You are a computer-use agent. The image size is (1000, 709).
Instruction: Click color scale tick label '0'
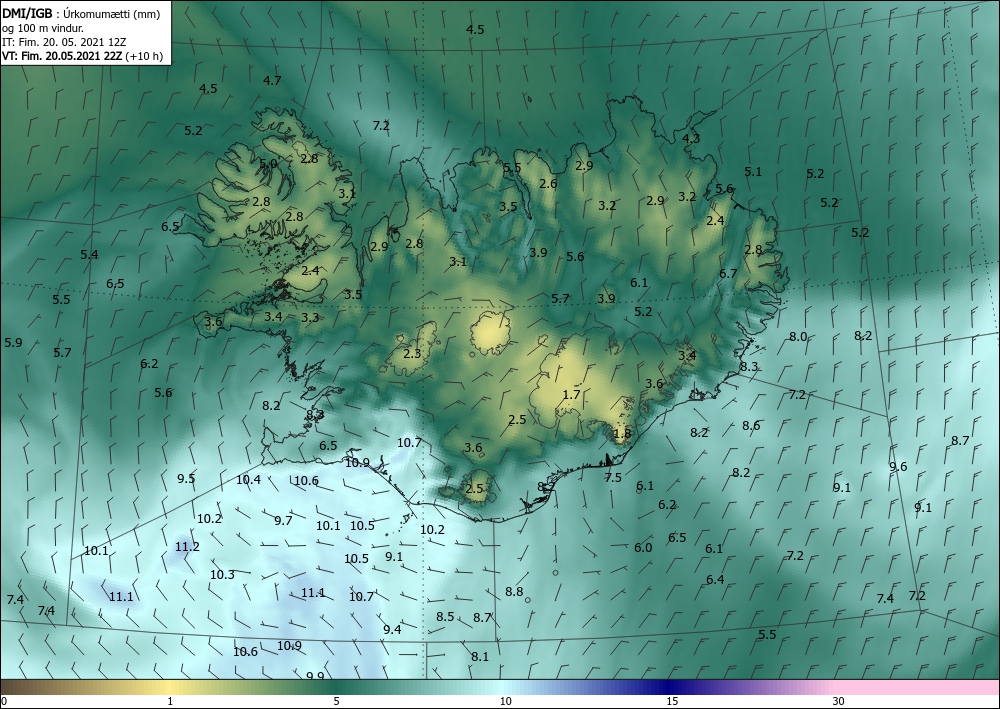click(4, 702)
